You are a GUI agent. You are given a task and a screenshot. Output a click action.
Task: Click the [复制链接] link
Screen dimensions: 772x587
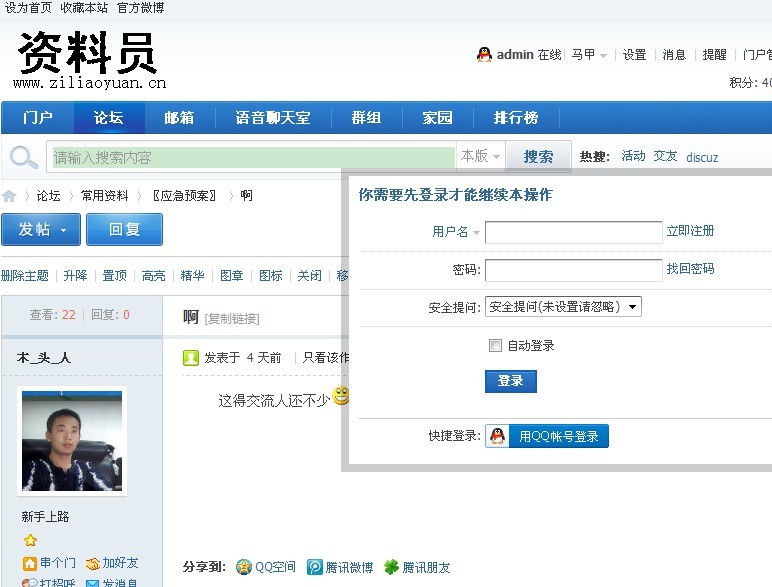tap(232, 319)
